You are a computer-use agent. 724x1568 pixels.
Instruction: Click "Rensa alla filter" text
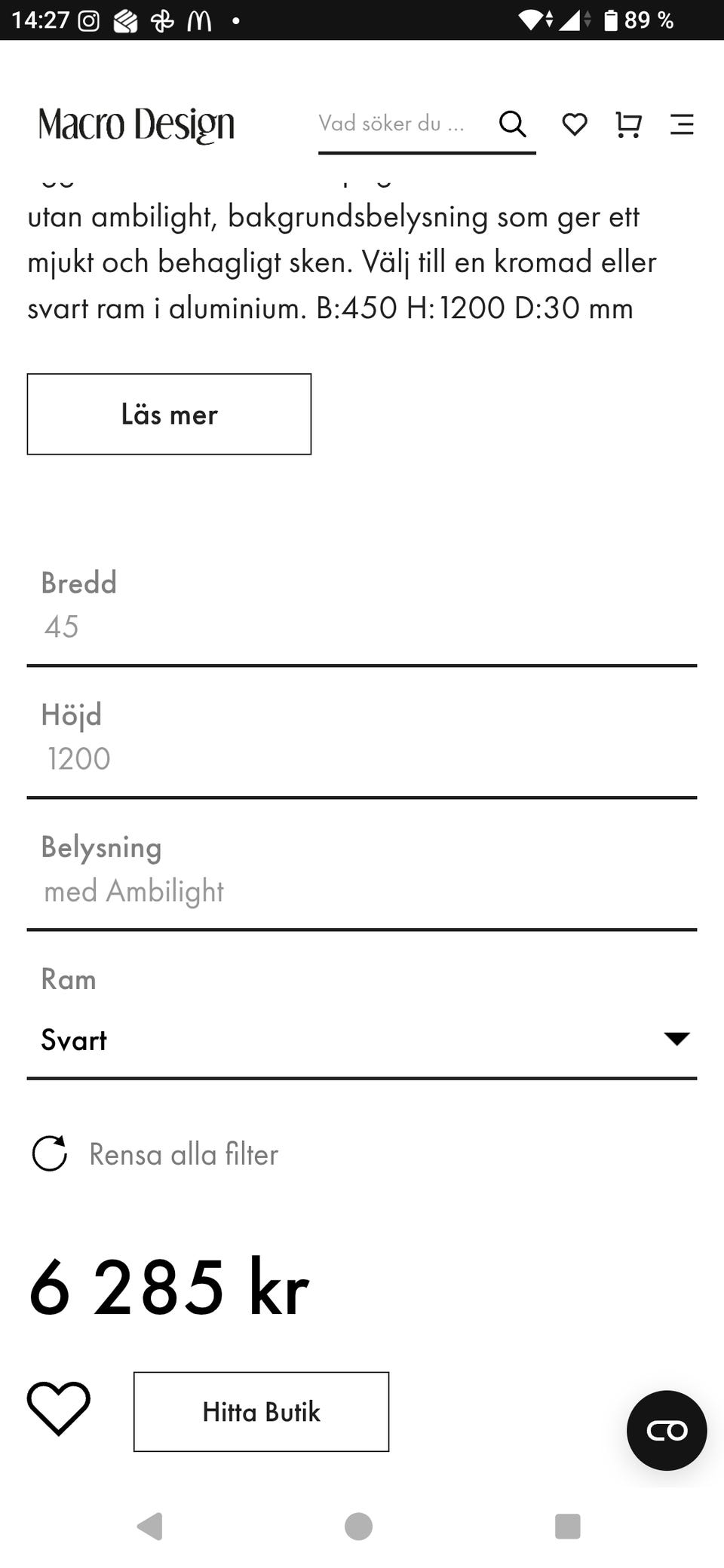point(184,1154)
